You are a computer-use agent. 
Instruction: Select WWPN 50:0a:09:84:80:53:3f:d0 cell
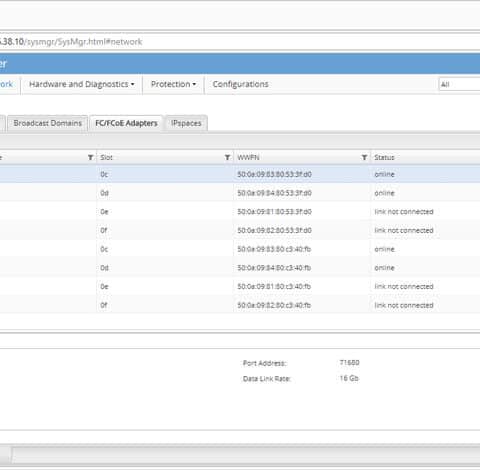274,193
